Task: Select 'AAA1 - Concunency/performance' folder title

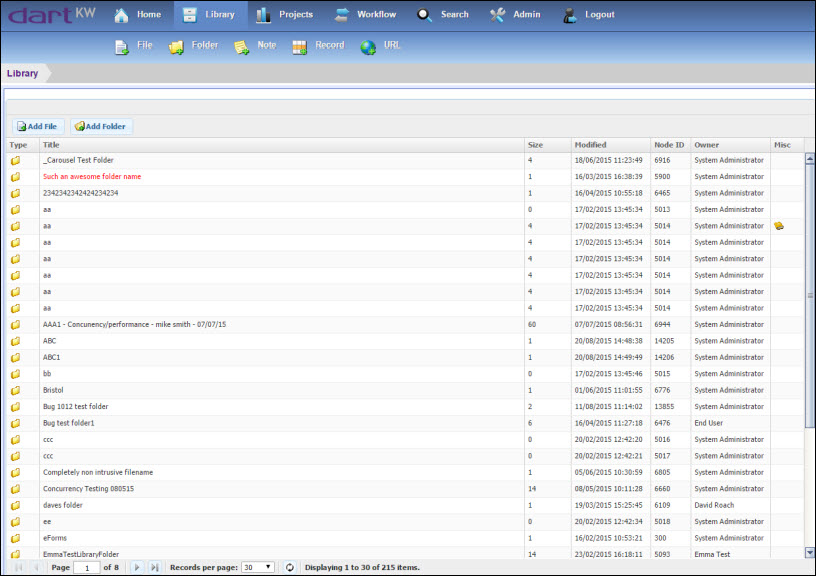Action: click(134, 325)
